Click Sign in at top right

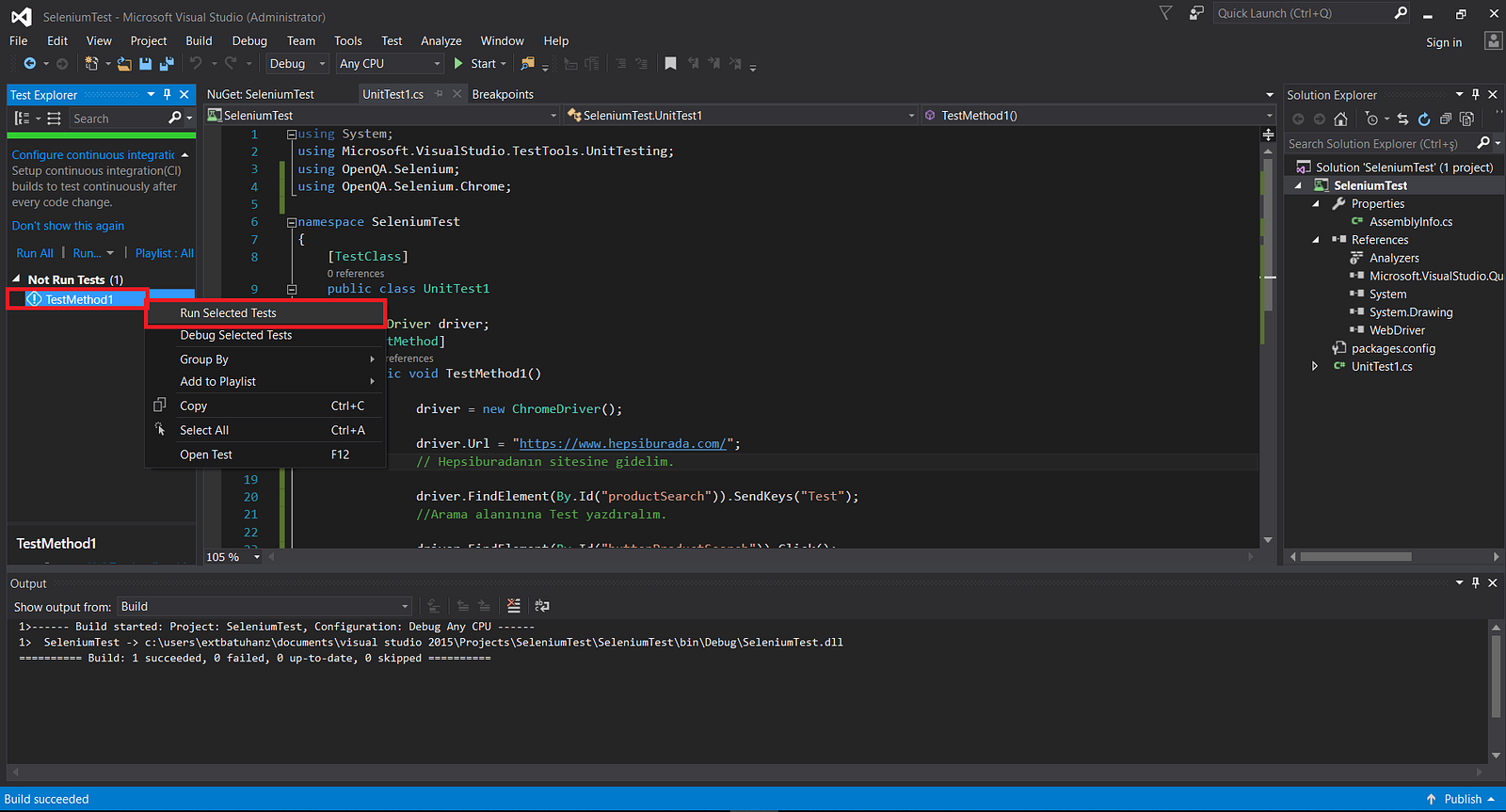(x=1444, y=42)
